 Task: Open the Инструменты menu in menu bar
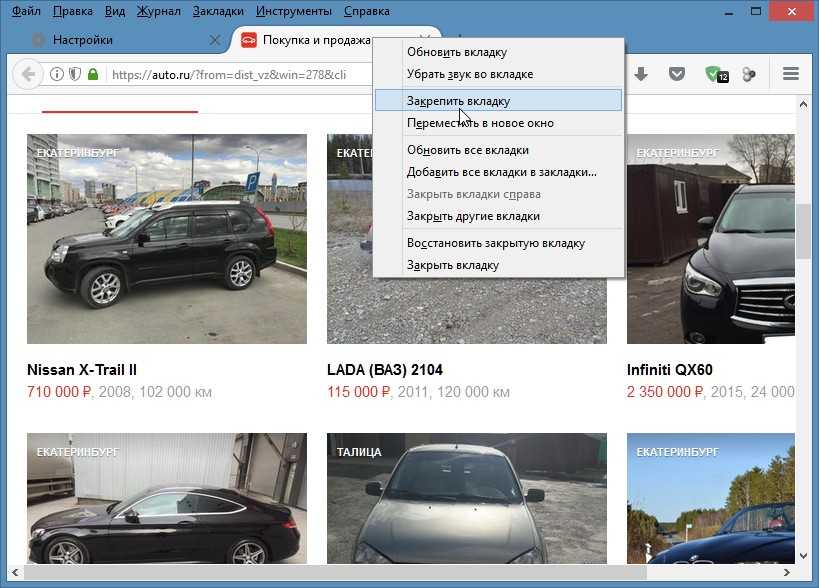point(293,11)
